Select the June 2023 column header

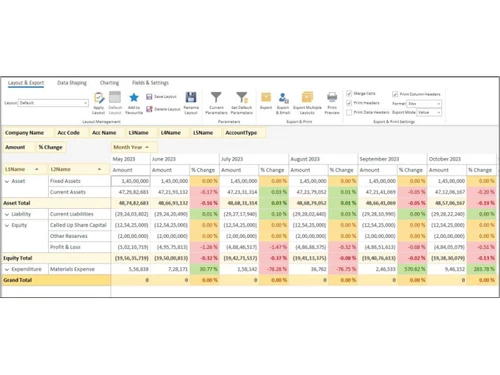pos(185,159)
